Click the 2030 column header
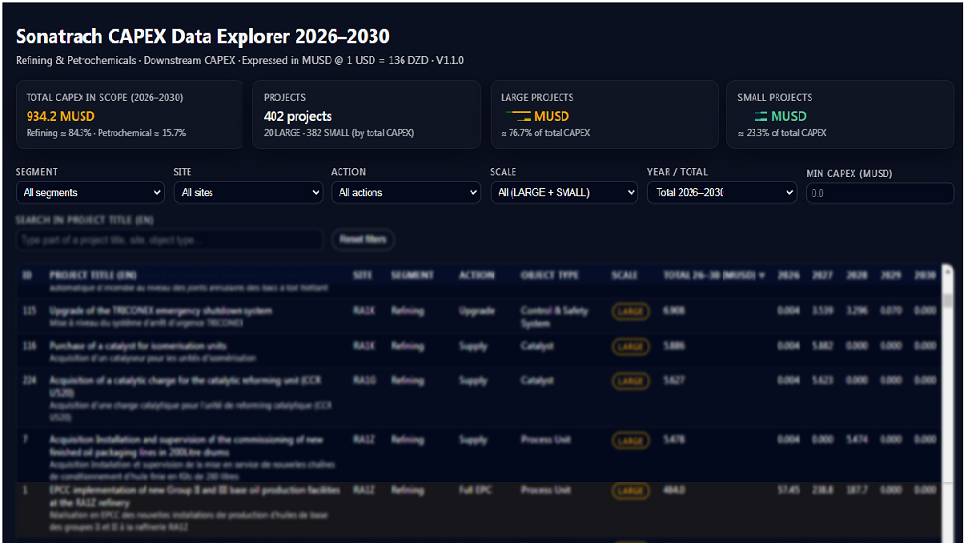964x543 pixels. (x=925, y=275)
